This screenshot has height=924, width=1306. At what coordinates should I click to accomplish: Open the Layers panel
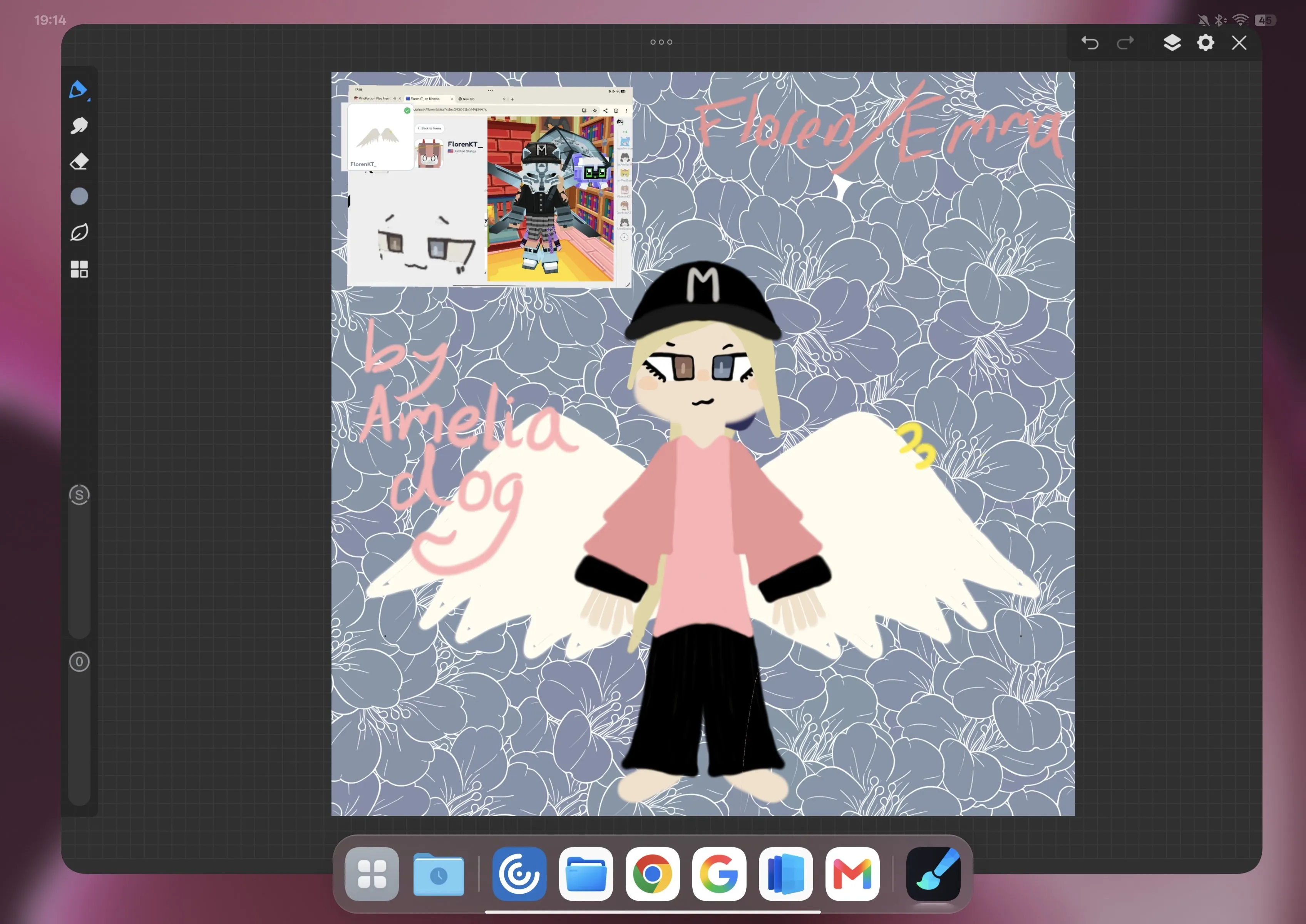(x=1172, y=43)
